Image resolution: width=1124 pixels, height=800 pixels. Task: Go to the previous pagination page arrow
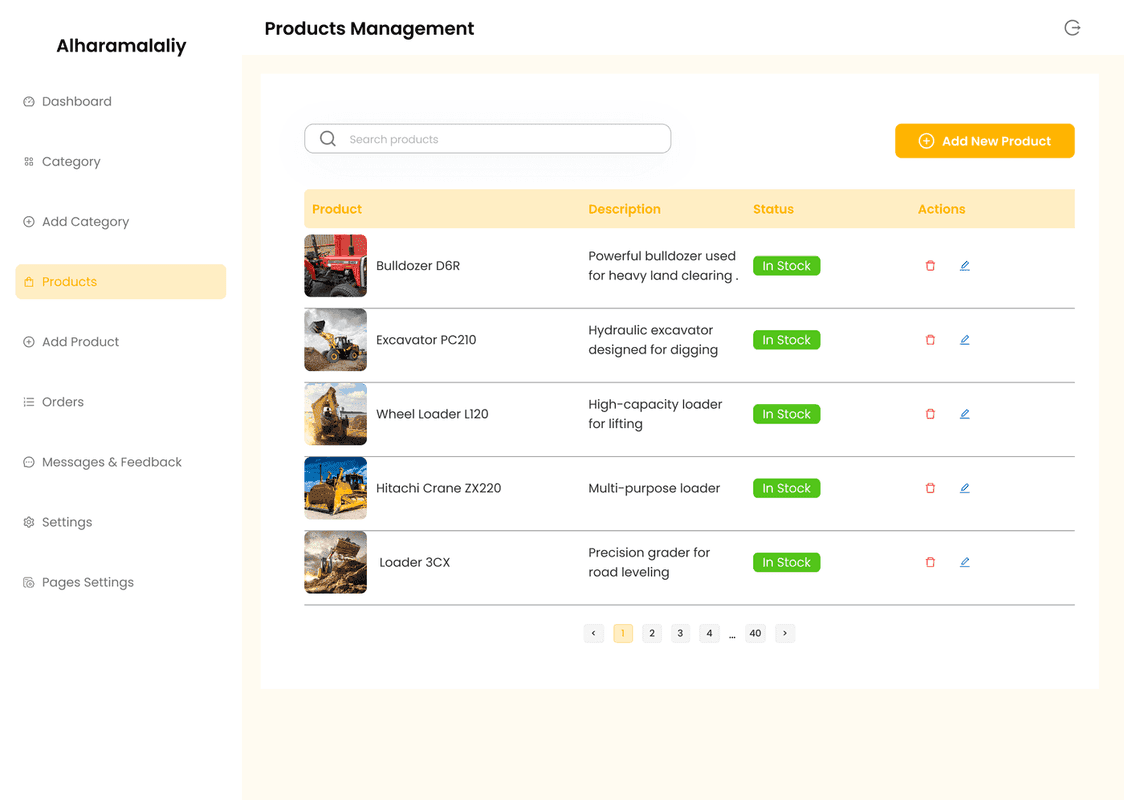[x=593, y=633]
